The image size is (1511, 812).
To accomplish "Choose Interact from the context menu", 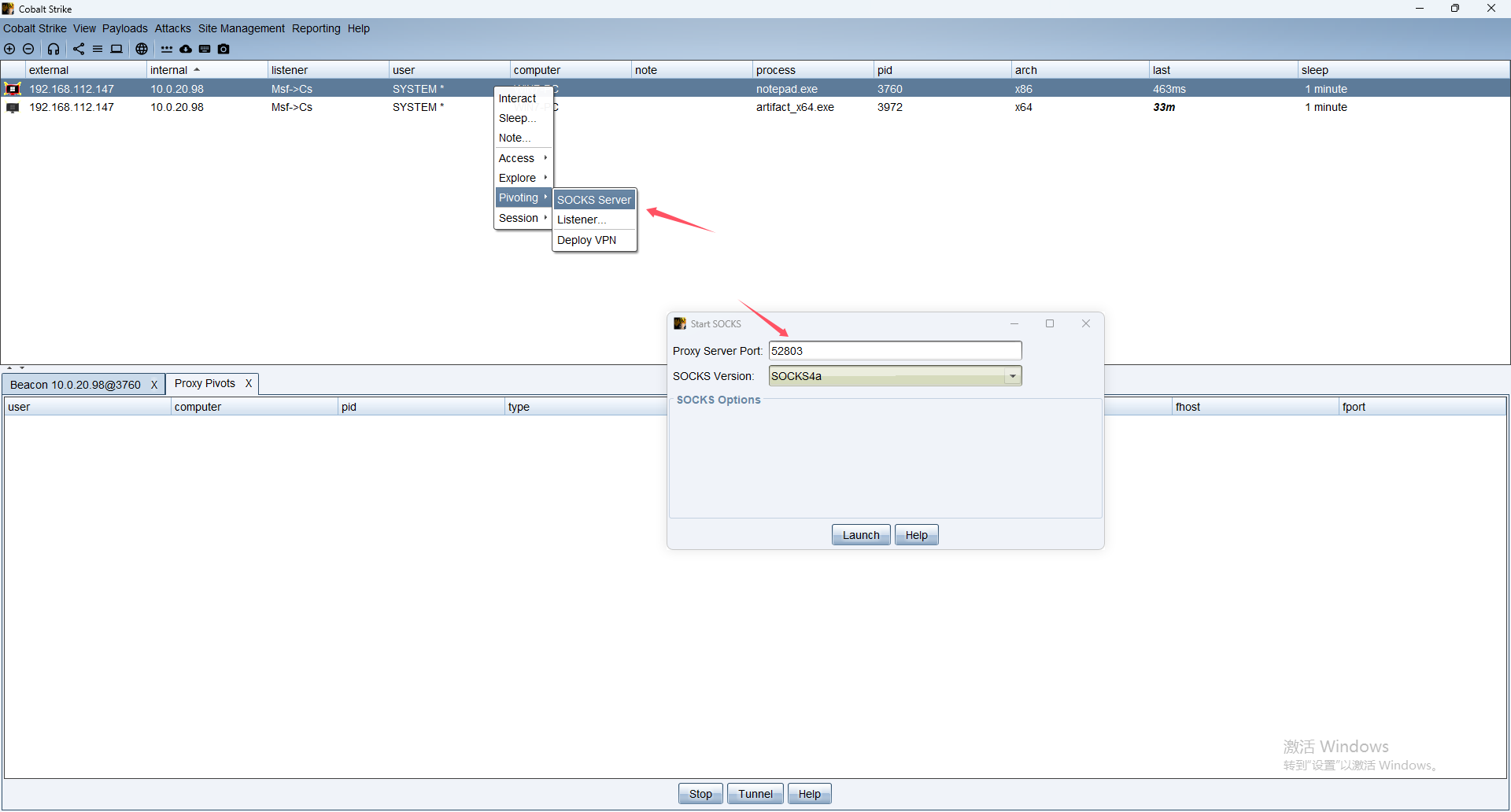I will [523, 98].
